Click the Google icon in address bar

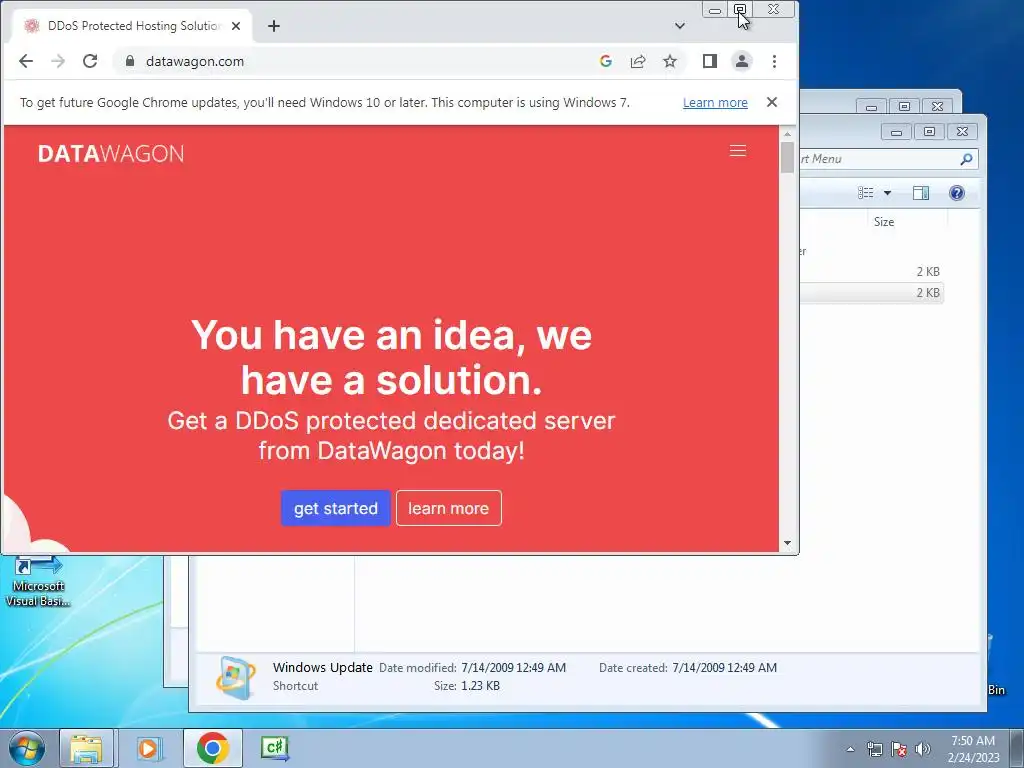tap(606, 61)
